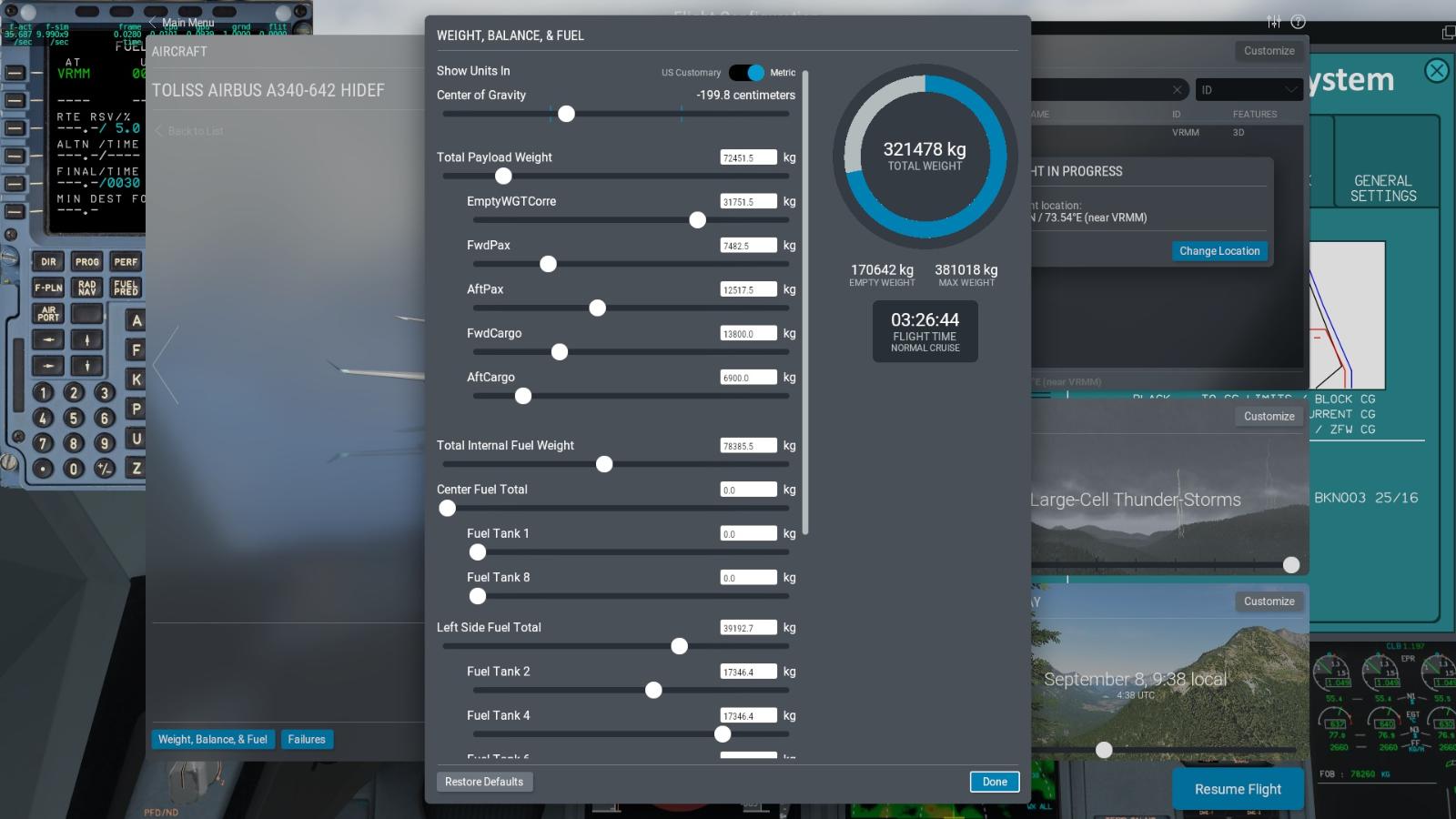Click the '381018 kg' max weight value
1456x819 pixels.
tap(966, 270)
